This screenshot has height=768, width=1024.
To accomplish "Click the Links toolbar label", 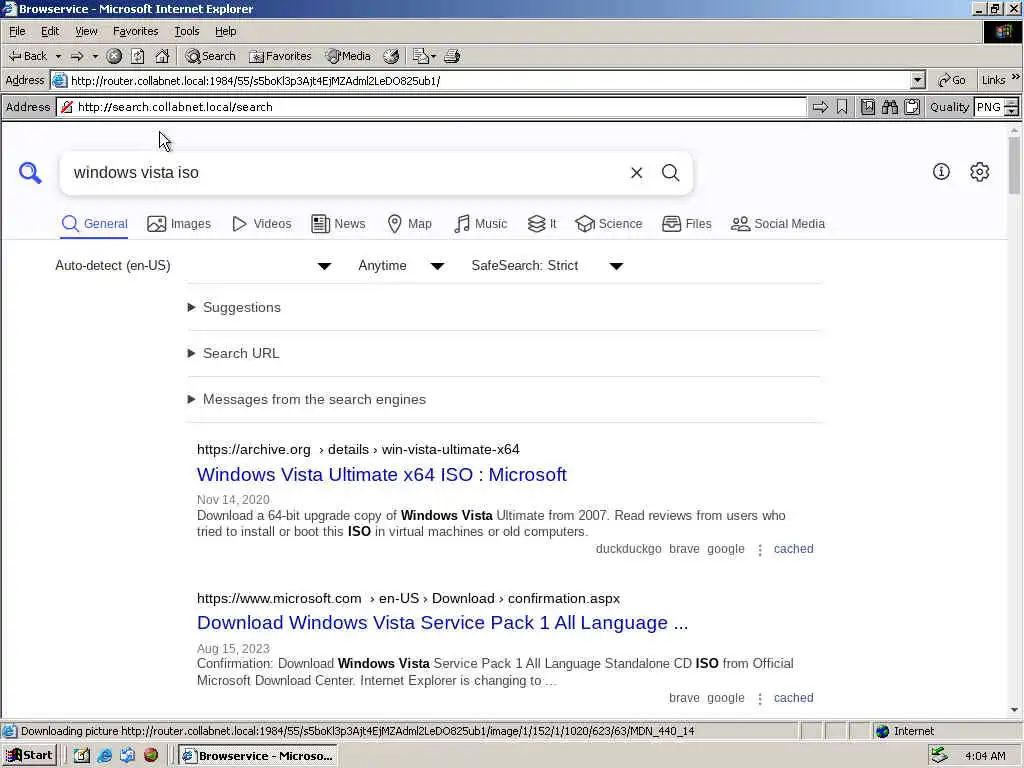I will click(993, 80).
